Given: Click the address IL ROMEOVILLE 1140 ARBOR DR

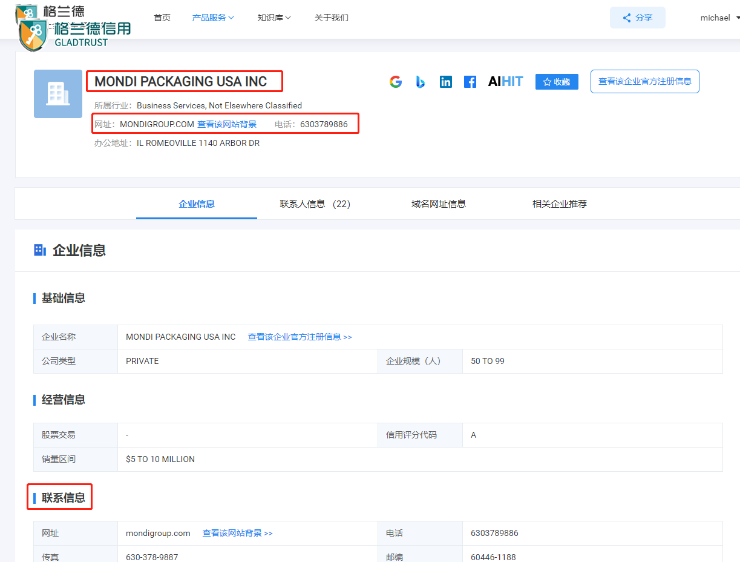Looking at the screenshot, I should click(198, 143).
